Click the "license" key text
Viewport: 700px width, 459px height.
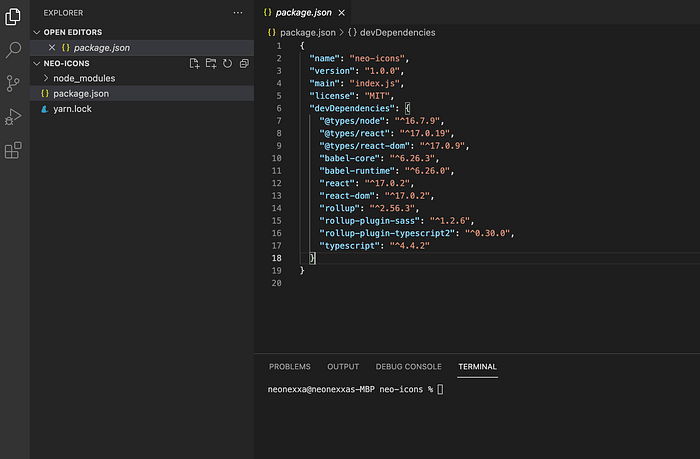click(x=332, y=96)
